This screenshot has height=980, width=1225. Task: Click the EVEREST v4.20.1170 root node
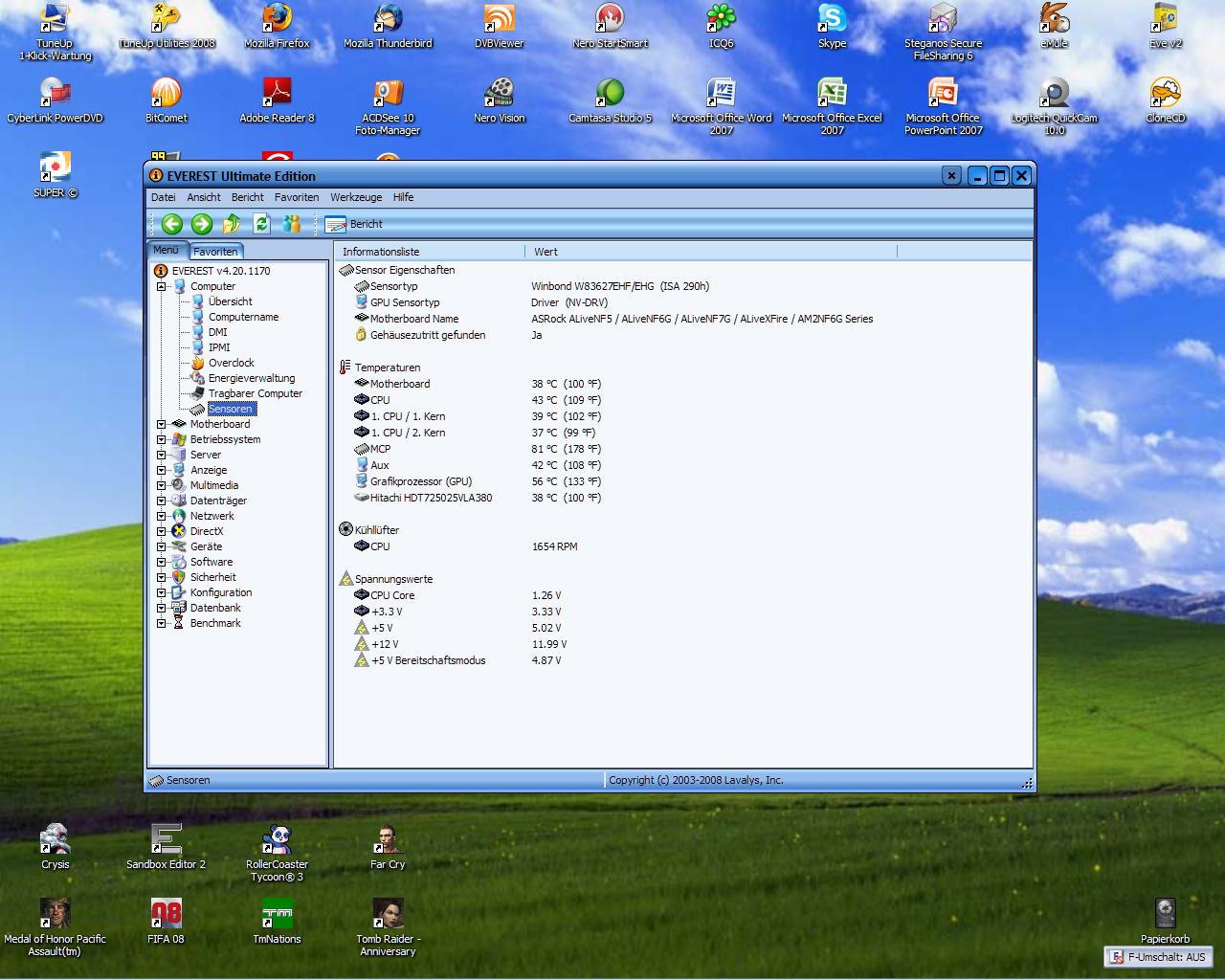pyautogui.click(x=221, y=271)
